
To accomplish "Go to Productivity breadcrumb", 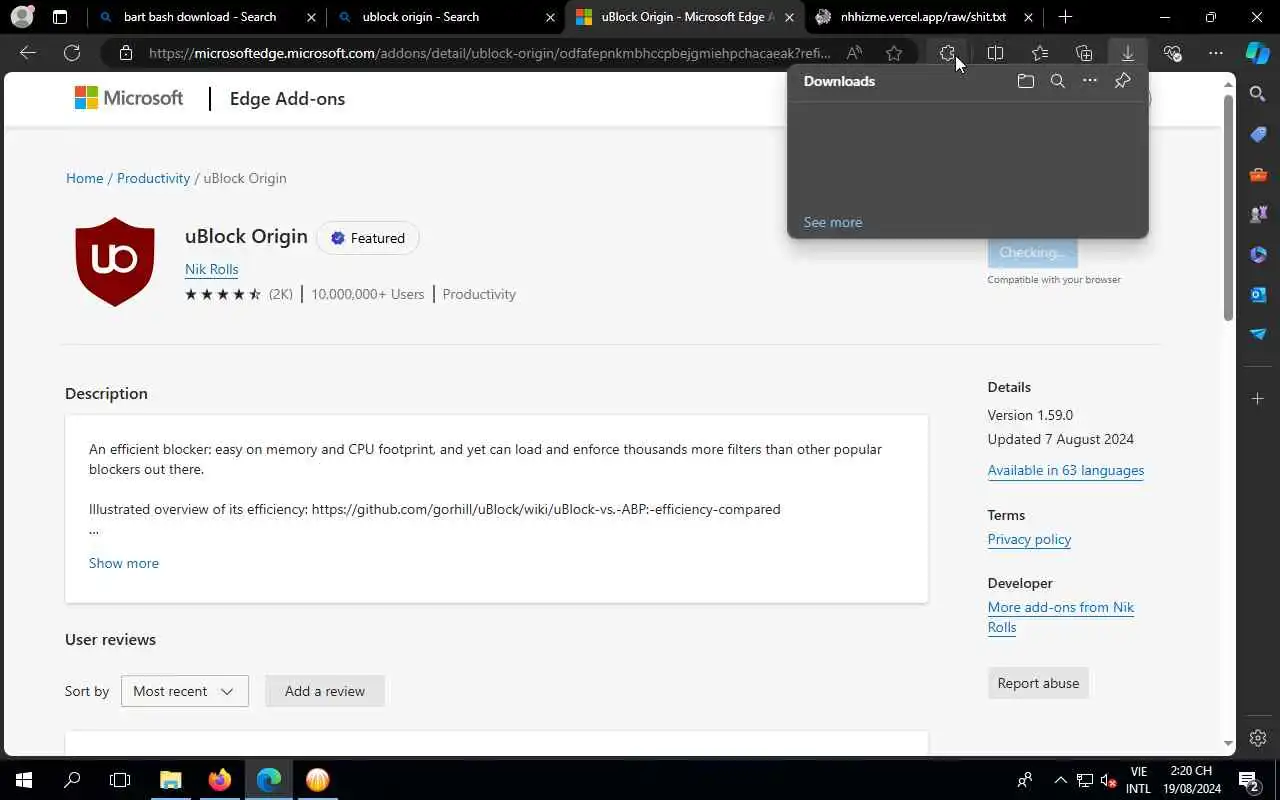I will [153, 178].
